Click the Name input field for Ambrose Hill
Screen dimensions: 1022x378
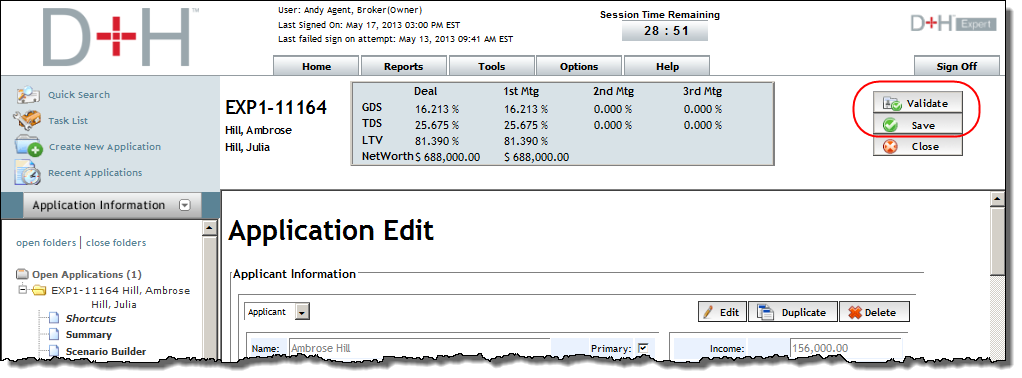418,348
